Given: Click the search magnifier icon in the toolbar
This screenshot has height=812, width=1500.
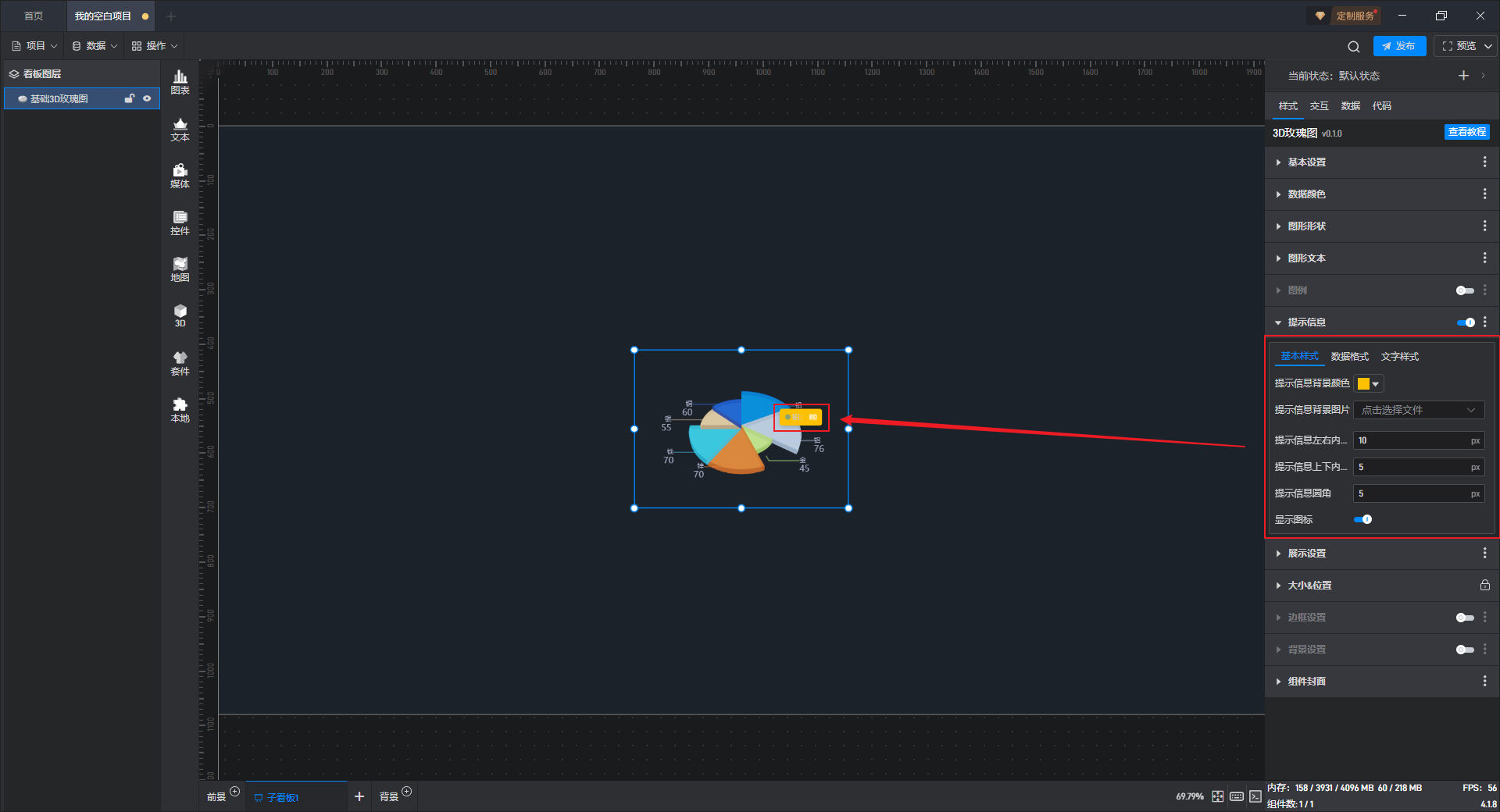Looking at the screenshot, I should pyautogui.click(x=1354, y=46).
